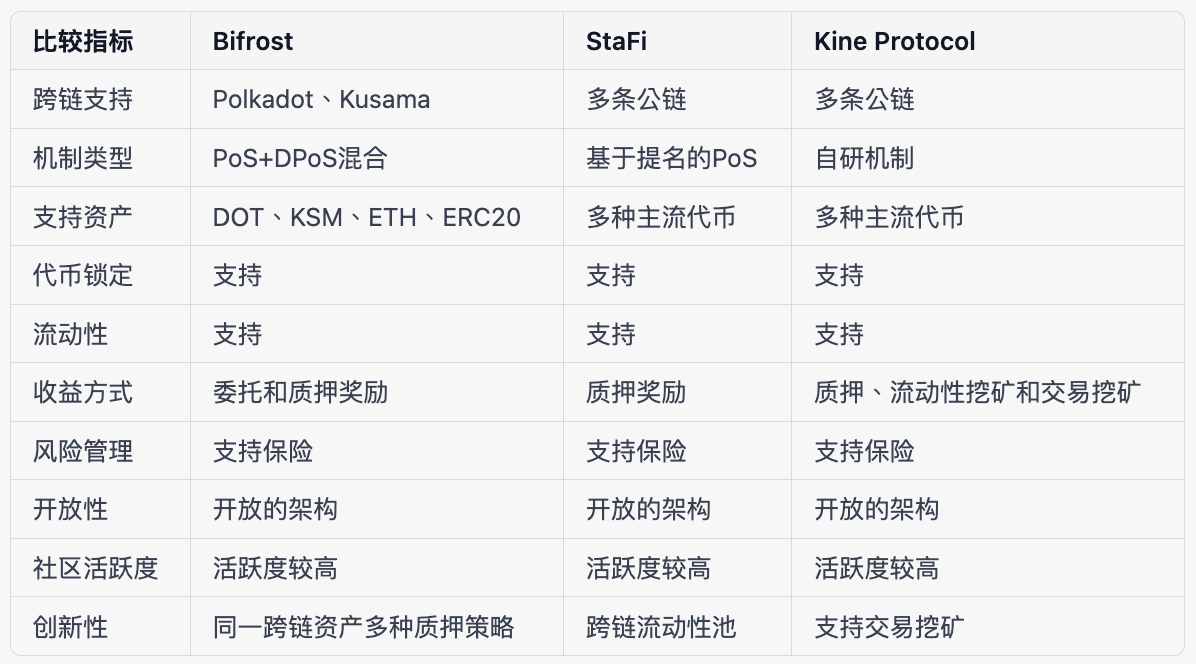Select the DOT、KSM、ETH、ERC20 cell

pos(367,217)
